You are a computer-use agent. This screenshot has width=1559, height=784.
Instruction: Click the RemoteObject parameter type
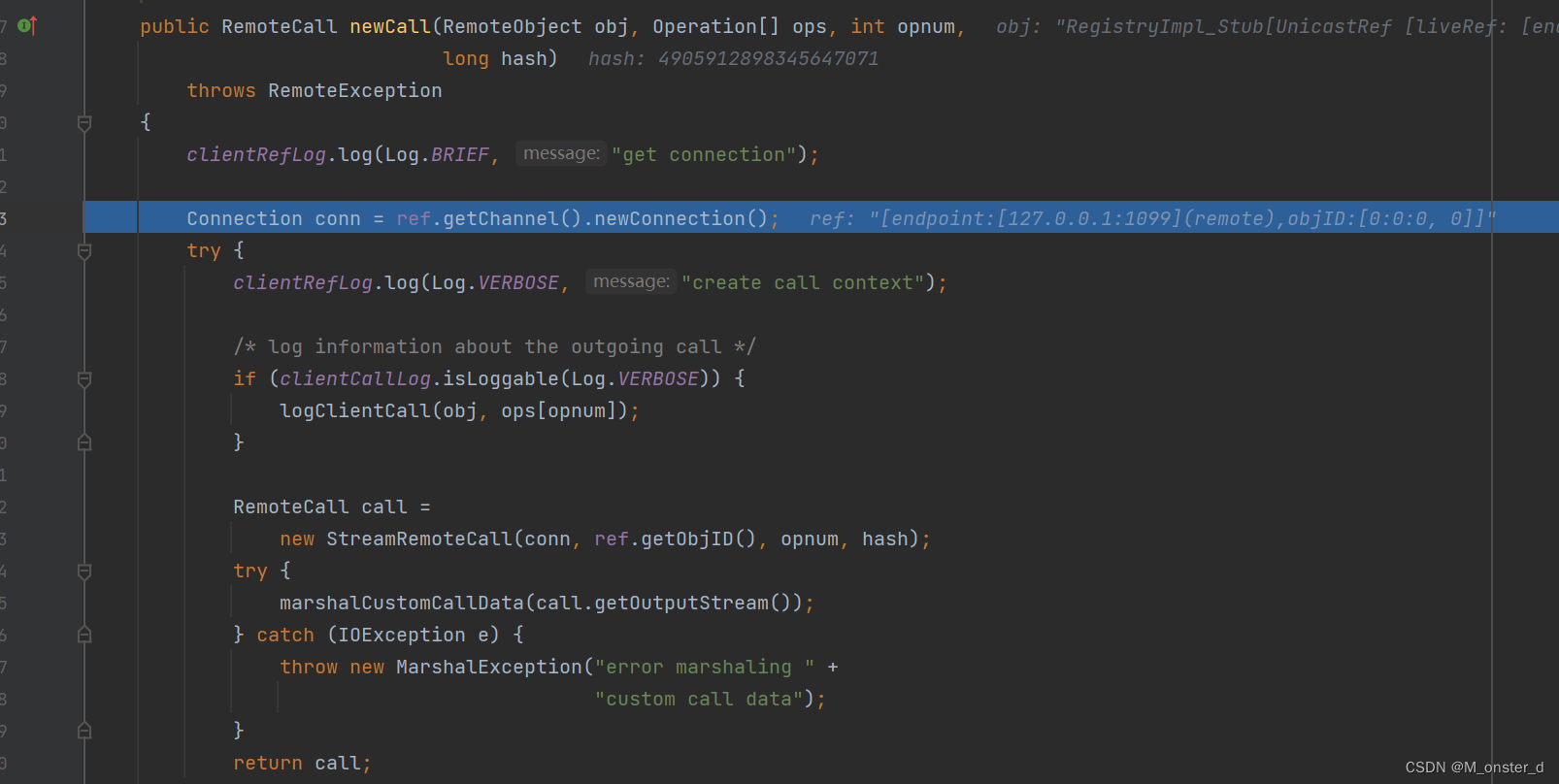pos(513,27)
